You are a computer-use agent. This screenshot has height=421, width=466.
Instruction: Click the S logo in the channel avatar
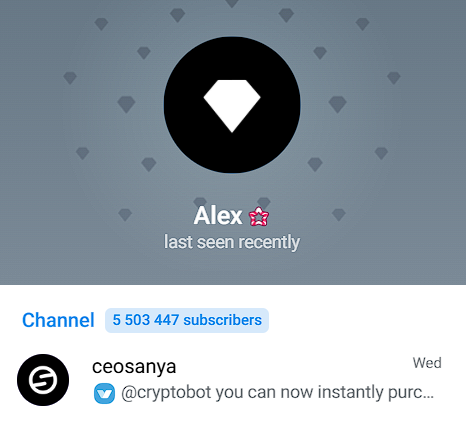(43, 380)
